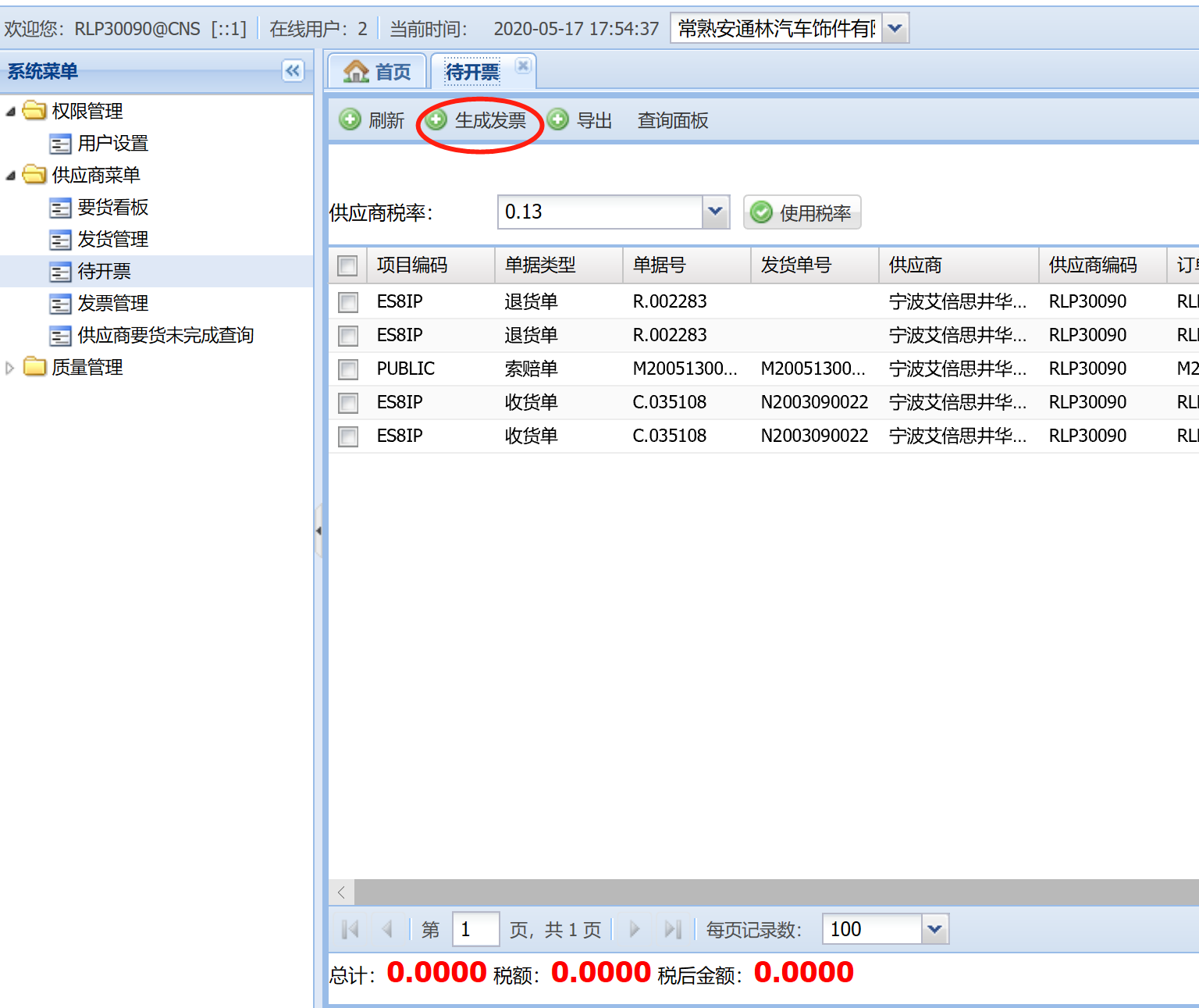Open the company selector dropdown at top
Viewport: 1199px width, 1008px height.
click(x=895, y=28)
